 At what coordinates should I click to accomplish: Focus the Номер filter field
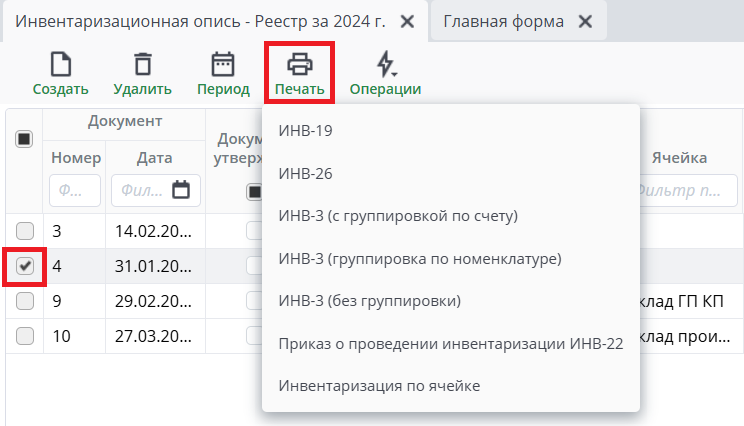[x=74, y=190]
